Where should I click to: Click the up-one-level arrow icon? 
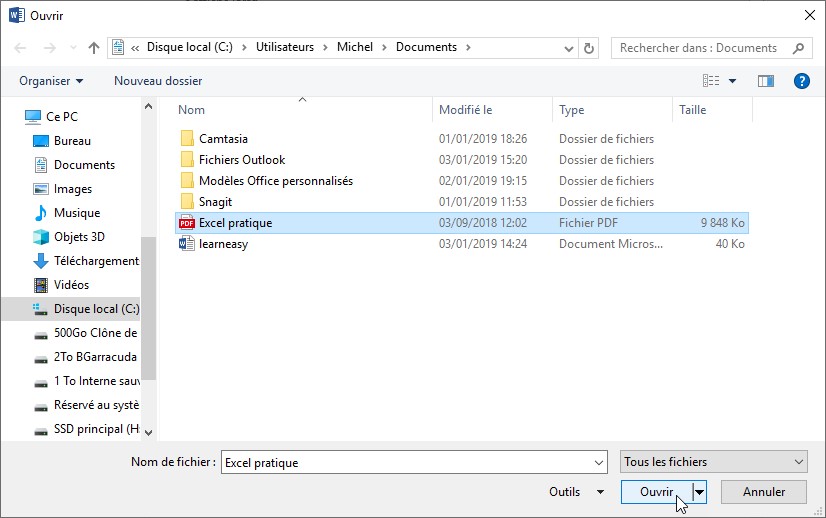point(94,48)
